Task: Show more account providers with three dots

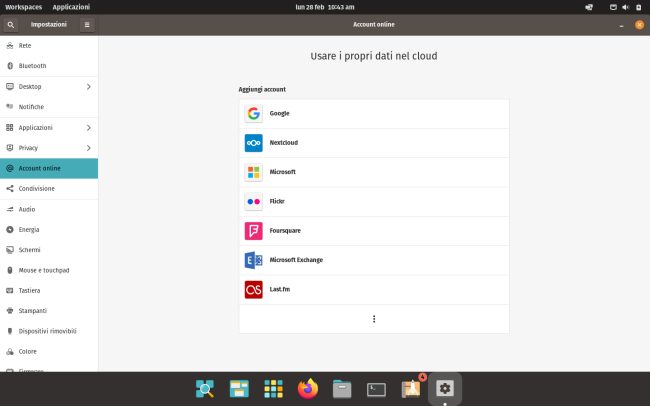Action: [x=374, y=319]
